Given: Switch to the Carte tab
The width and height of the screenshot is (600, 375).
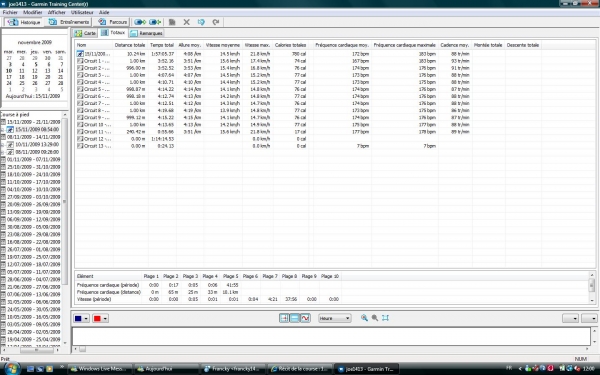Looking at the screenshot, I should point(86,33).
